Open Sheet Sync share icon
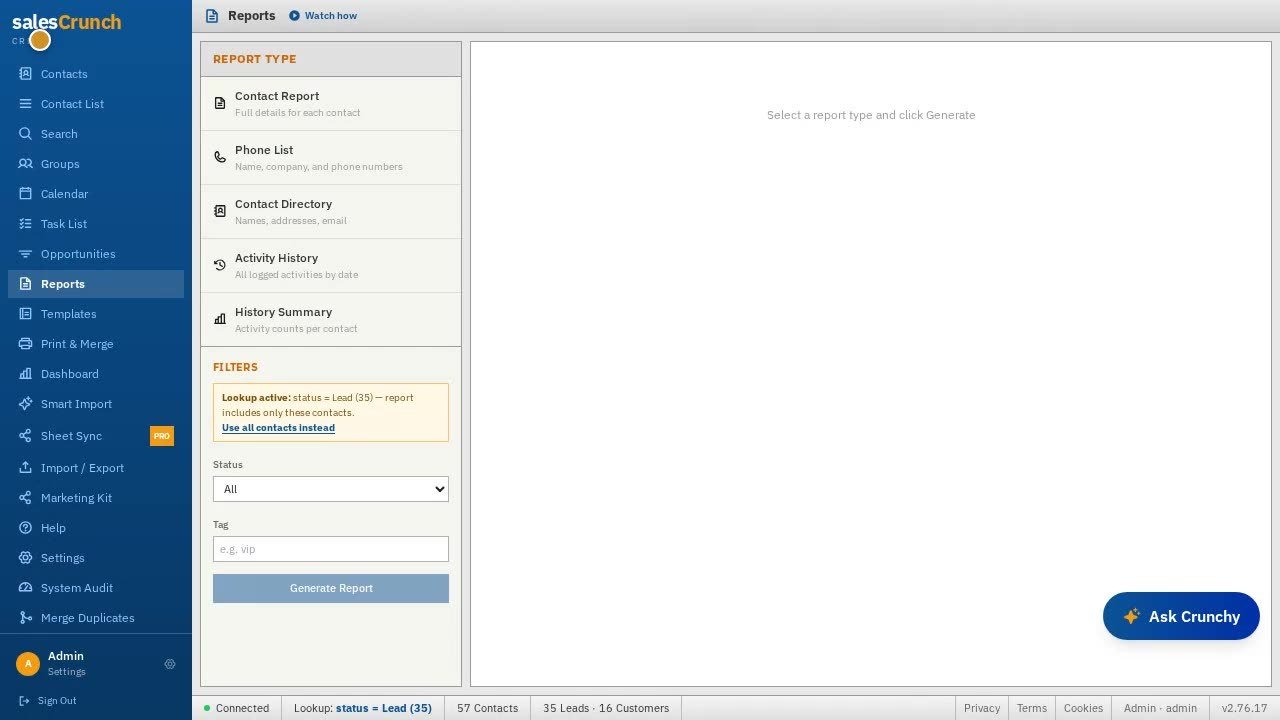1280x720 pixels. click(25, 436)
